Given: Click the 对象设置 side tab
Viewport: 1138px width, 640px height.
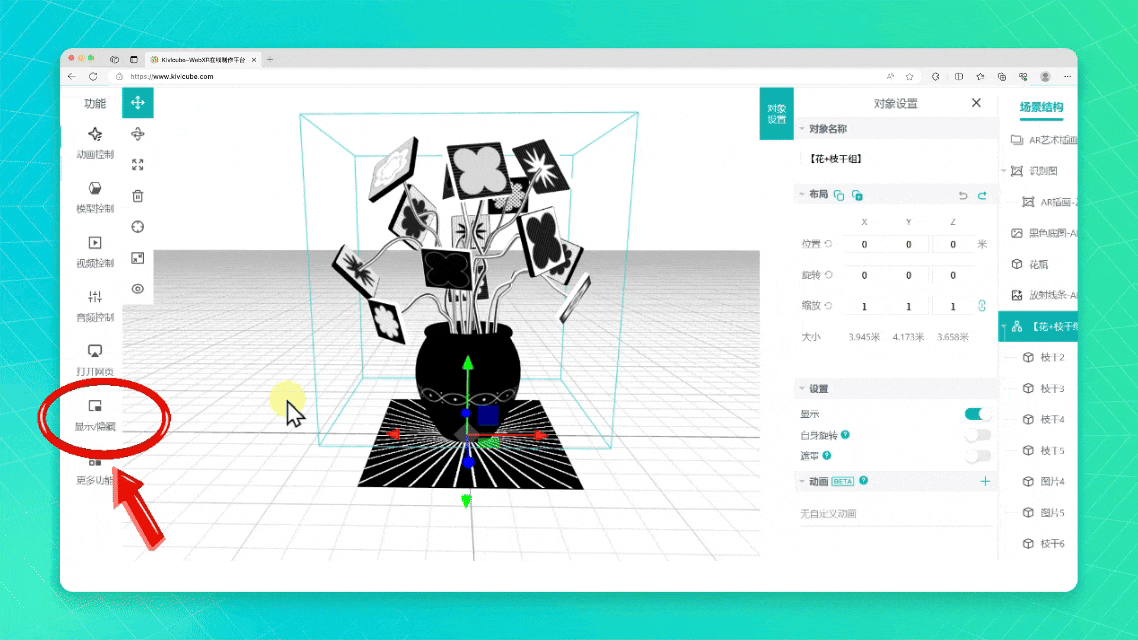Looking at the screenshot, I should click(776, 114).
